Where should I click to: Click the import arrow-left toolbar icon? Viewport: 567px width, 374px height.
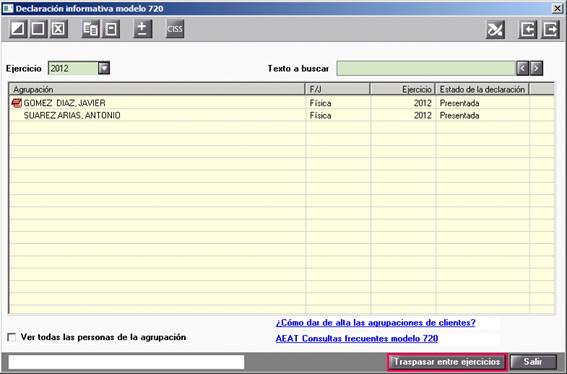528,30
